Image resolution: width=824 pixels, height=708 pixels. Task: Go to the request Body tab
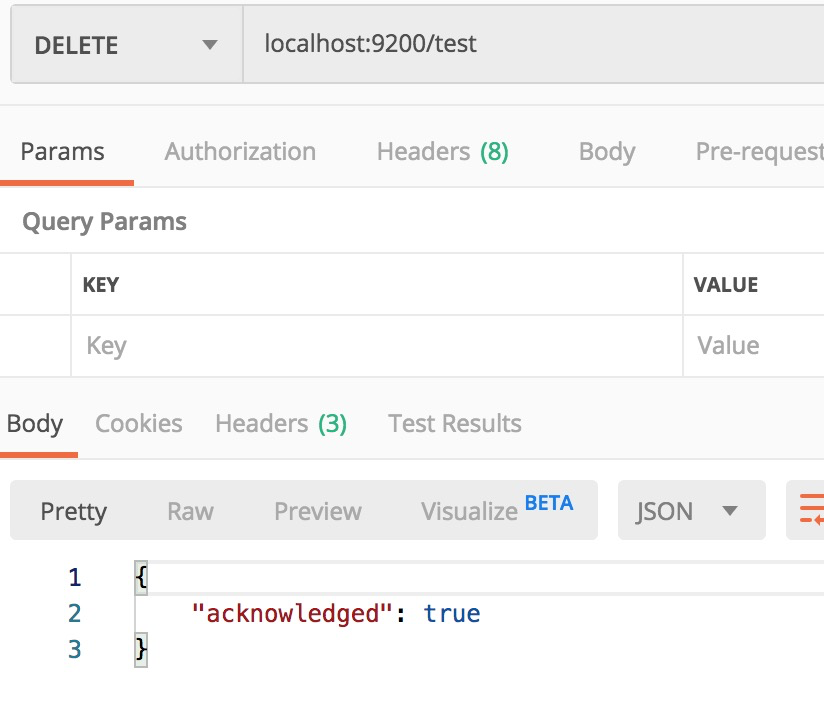point(606,152)
